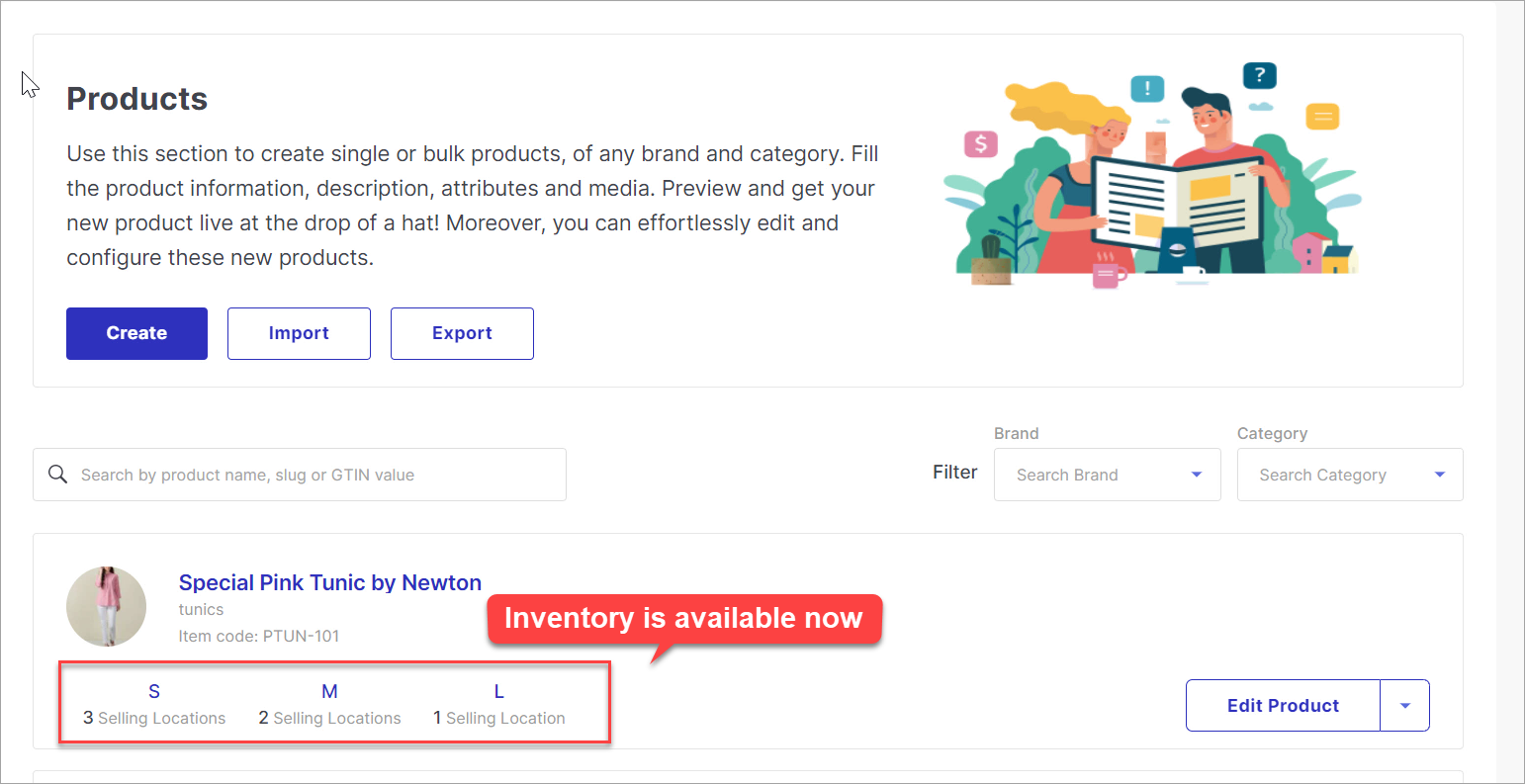1525x784 pixels.
Task: Expand the Search Category dropdown arrow
Action: (1440, 475)
